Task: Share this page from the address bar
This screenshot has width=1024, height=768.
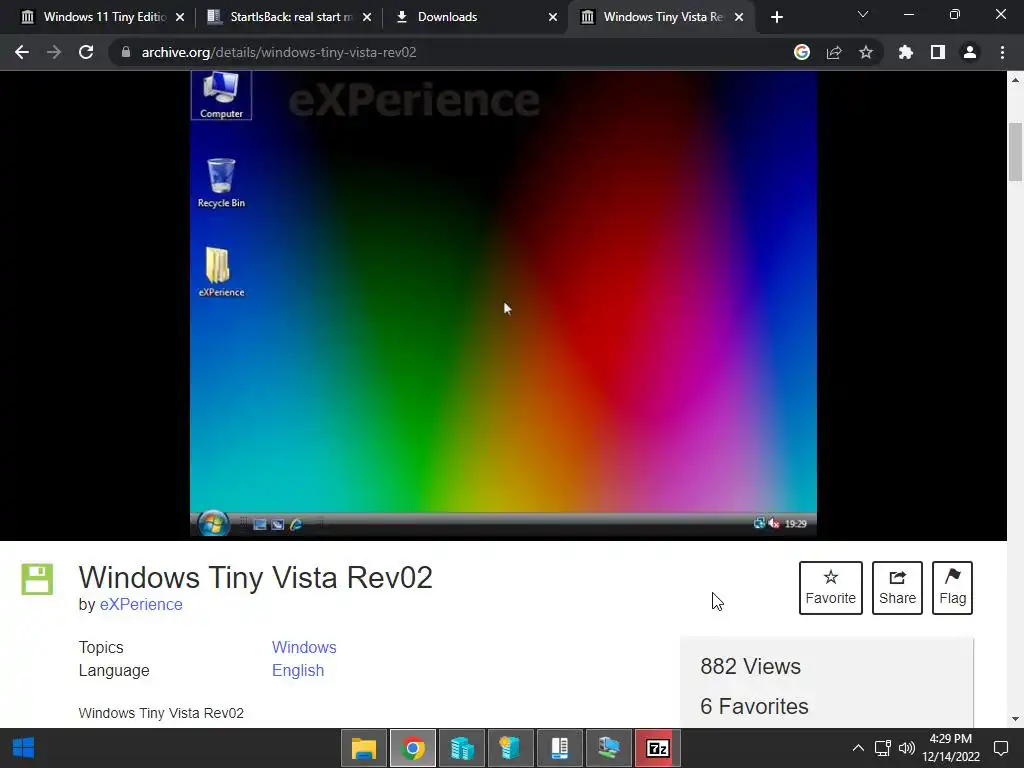Action: (834, 52)
